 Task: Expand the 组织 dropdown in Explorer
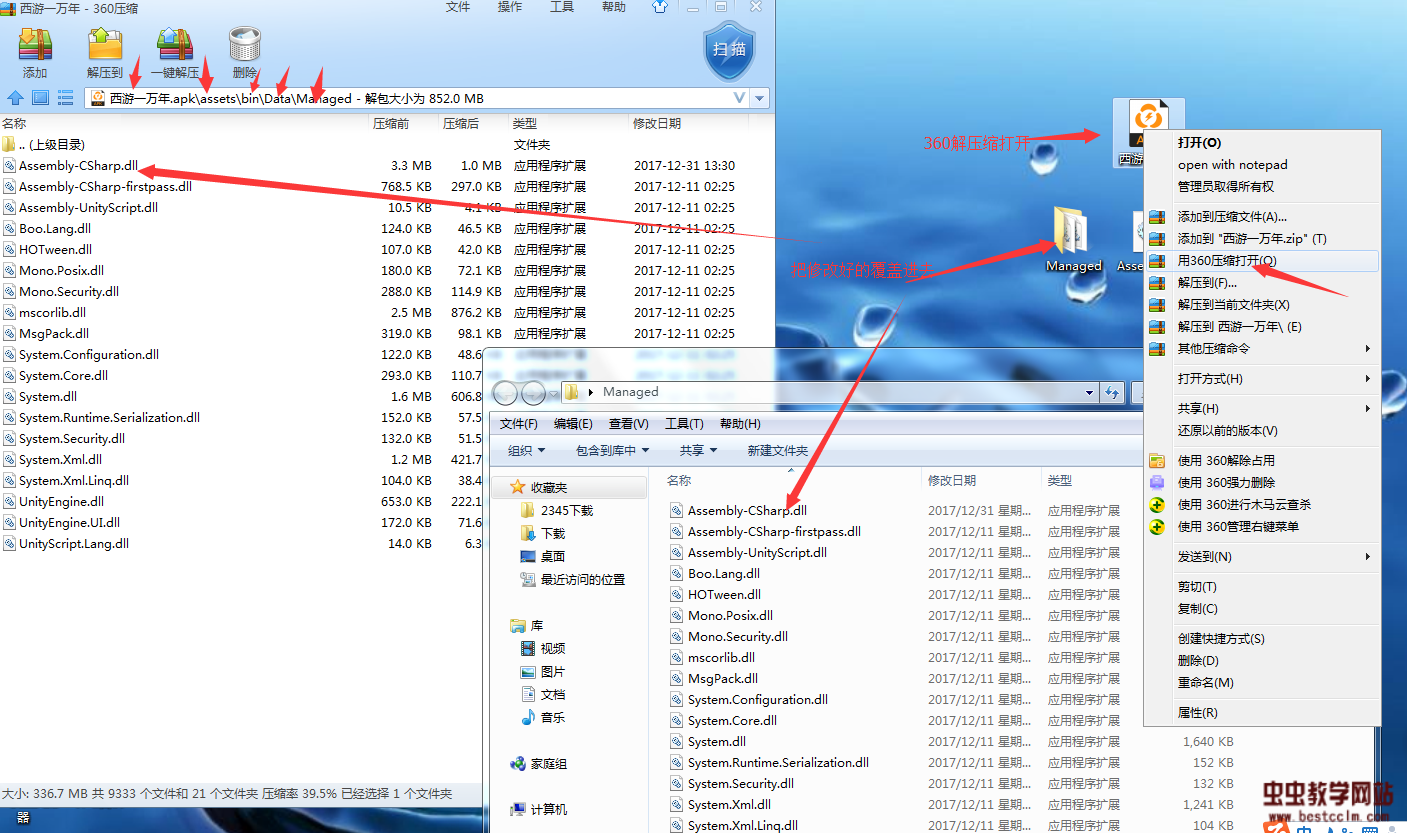point(526,451)
